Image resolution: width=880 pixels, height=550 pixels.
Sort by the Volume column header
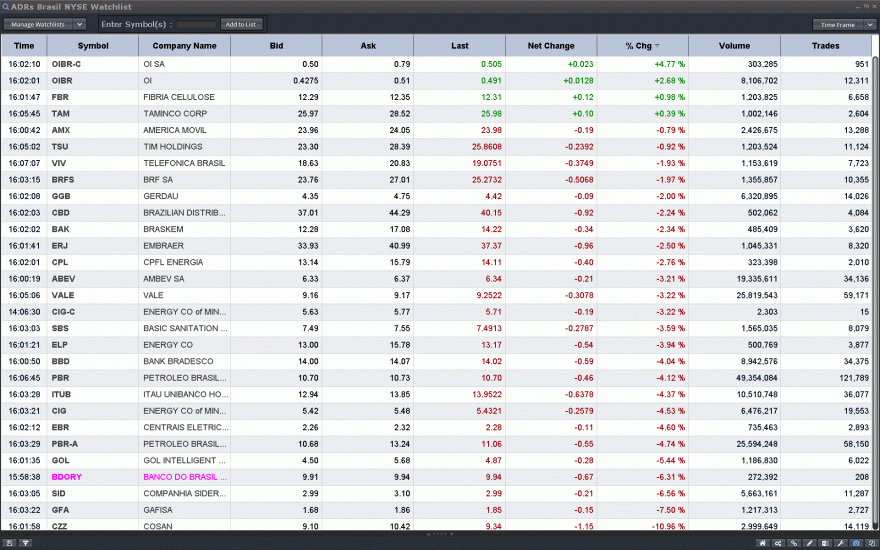(x=734, y=46)
